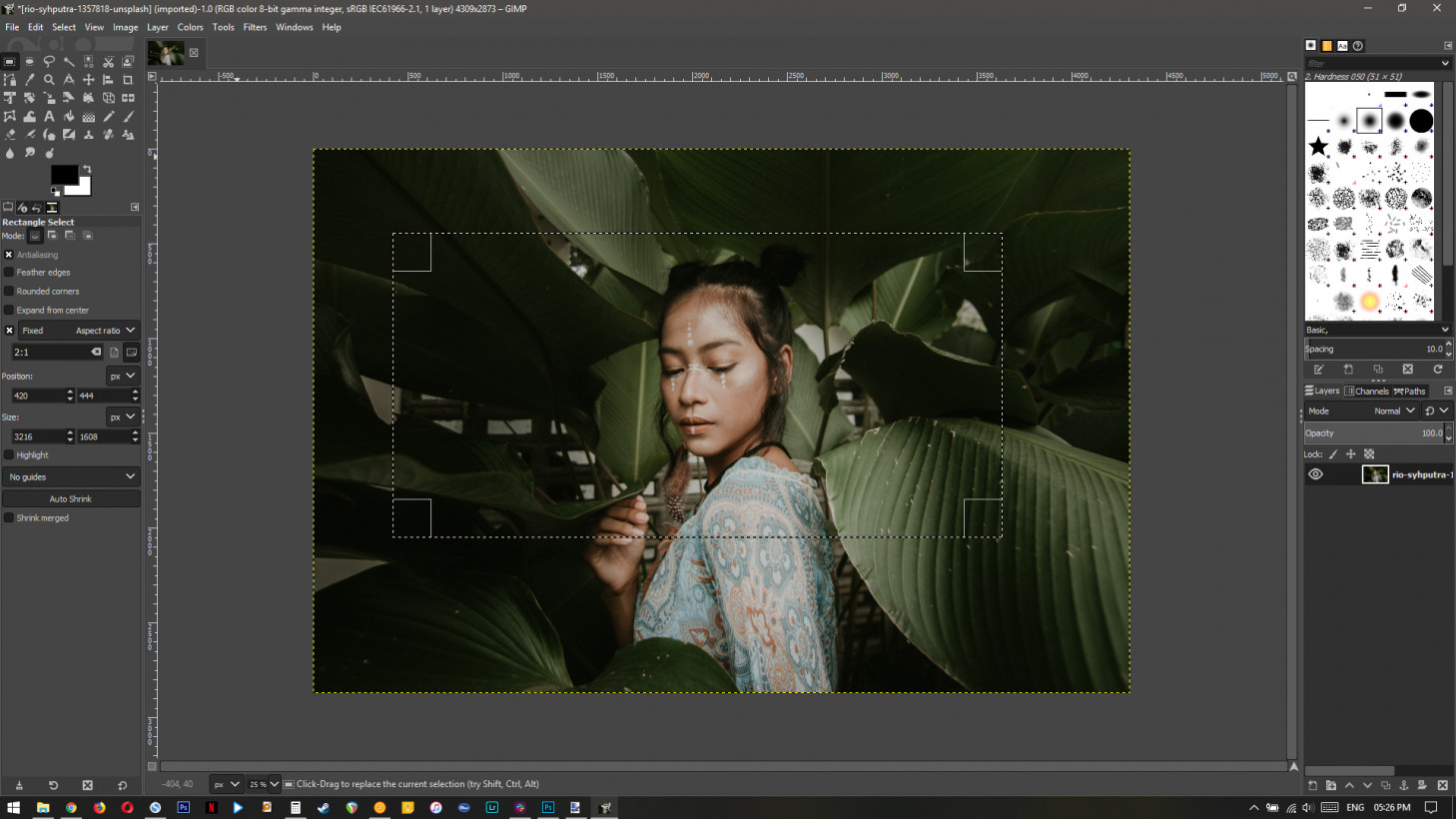The width and height of the screenshot is (1456, 819).
Task: Open the status bar px unit dropdown
Action: coord(226,784)
